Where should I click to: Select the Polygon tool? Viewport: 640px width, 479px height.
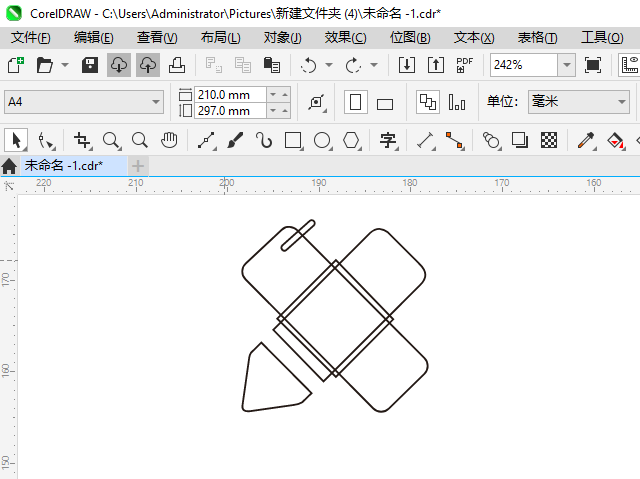point(351,140)
